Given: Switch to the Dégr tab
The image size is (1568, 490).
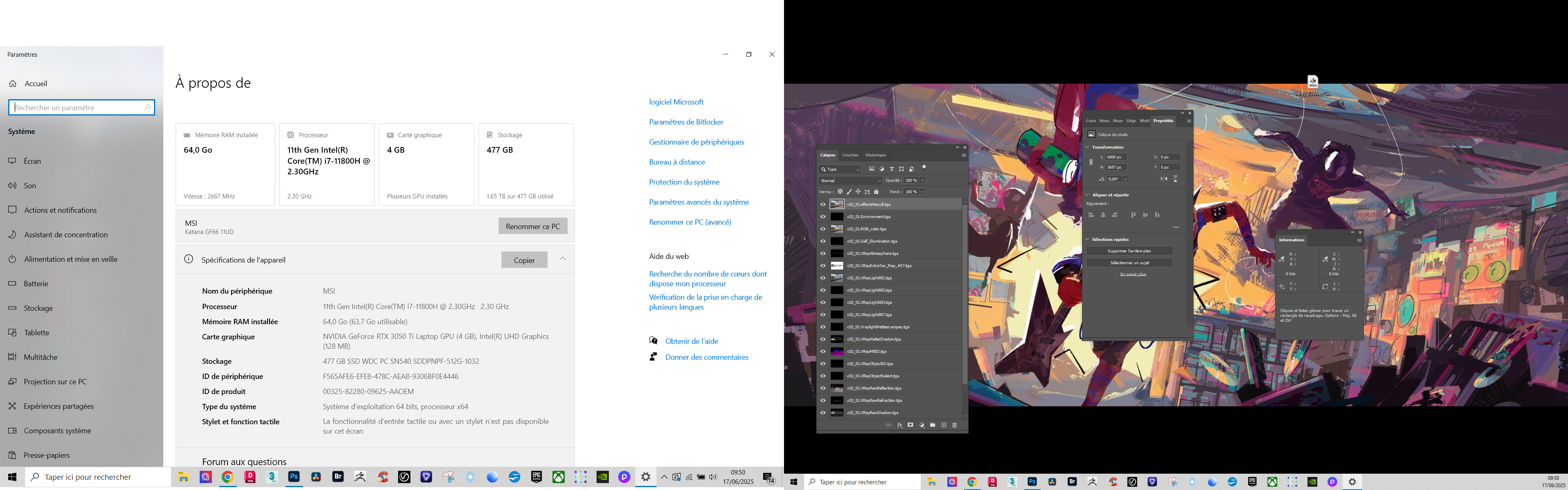Looking at the screenshot, I should point(1131,120).
